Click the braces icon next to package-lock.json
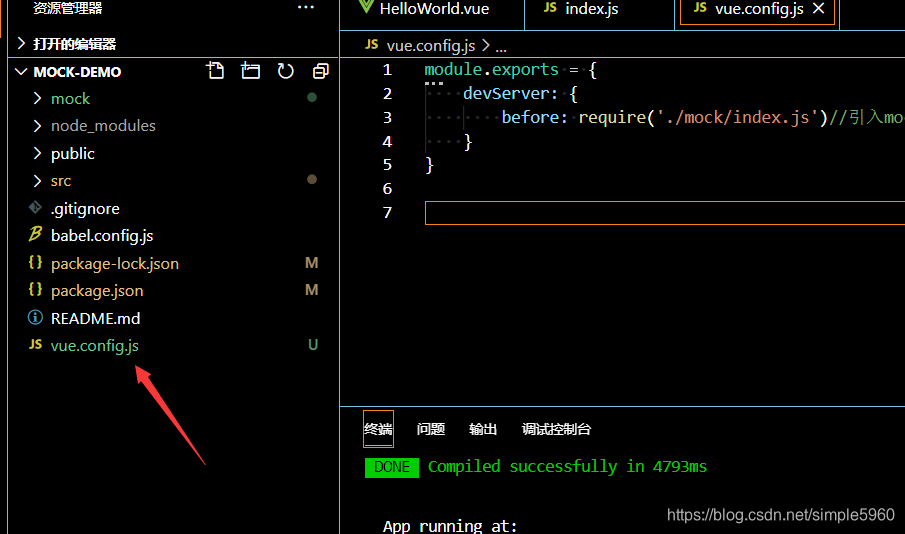Image resolution: width=905 pixels, height=534 pixels. coord(35,263)
